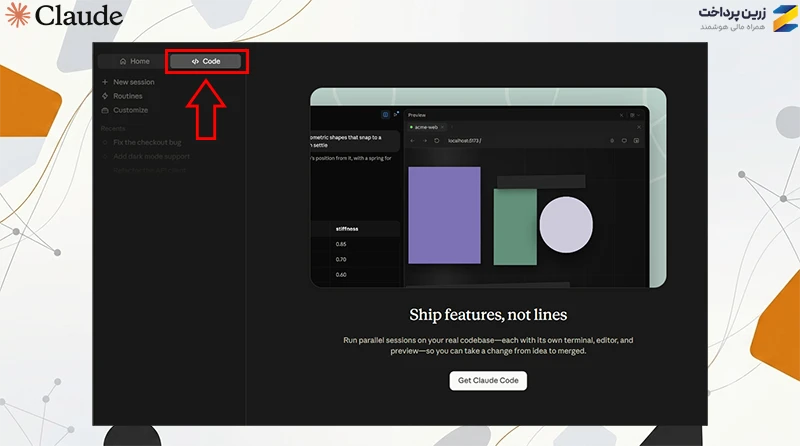The height and width of the screenshot is (446, 800).
Task: Click the purple rectangle in preview
Action: (x=444, y=215)
